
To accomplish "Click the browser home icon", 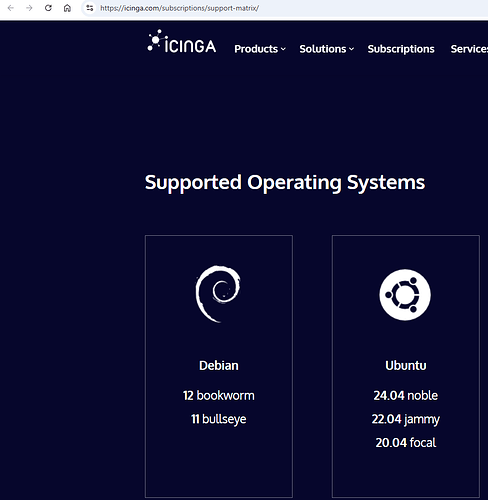I will 67,8.
